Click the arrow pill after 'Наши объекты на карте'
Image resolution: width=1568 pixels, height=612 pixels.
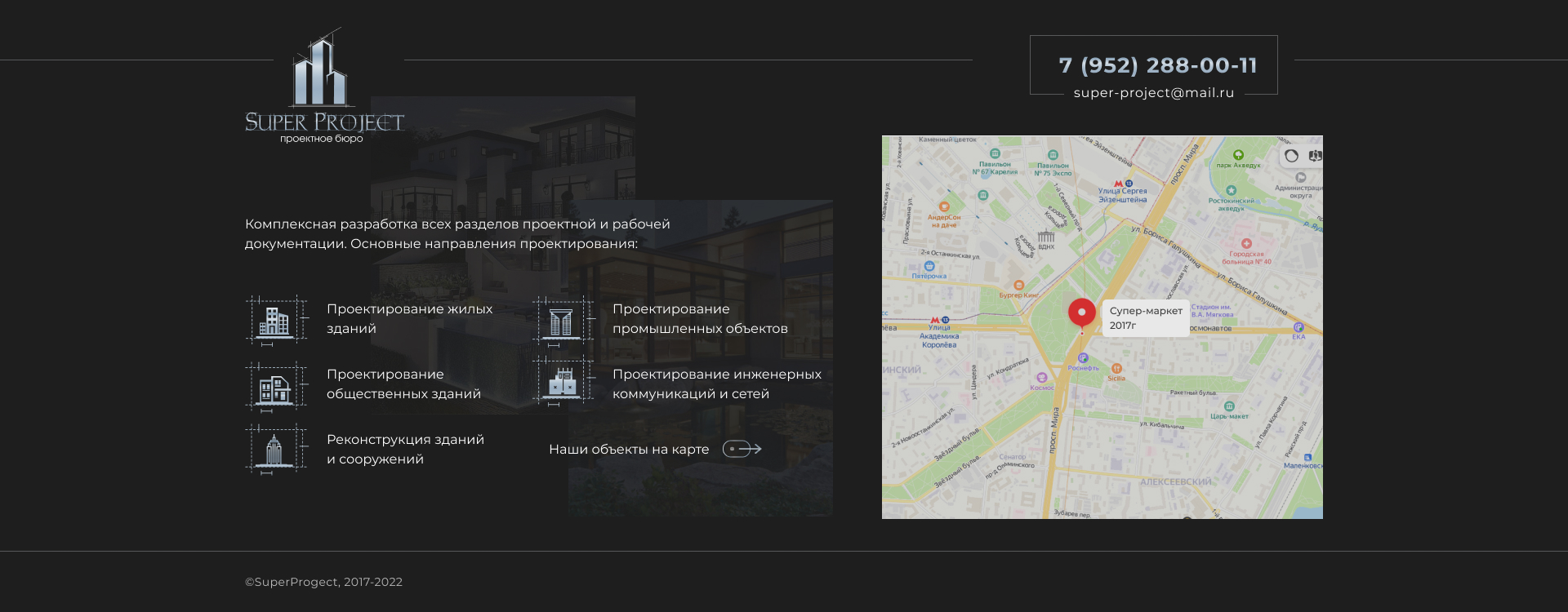pyautogui.click(x=742, y=449)
